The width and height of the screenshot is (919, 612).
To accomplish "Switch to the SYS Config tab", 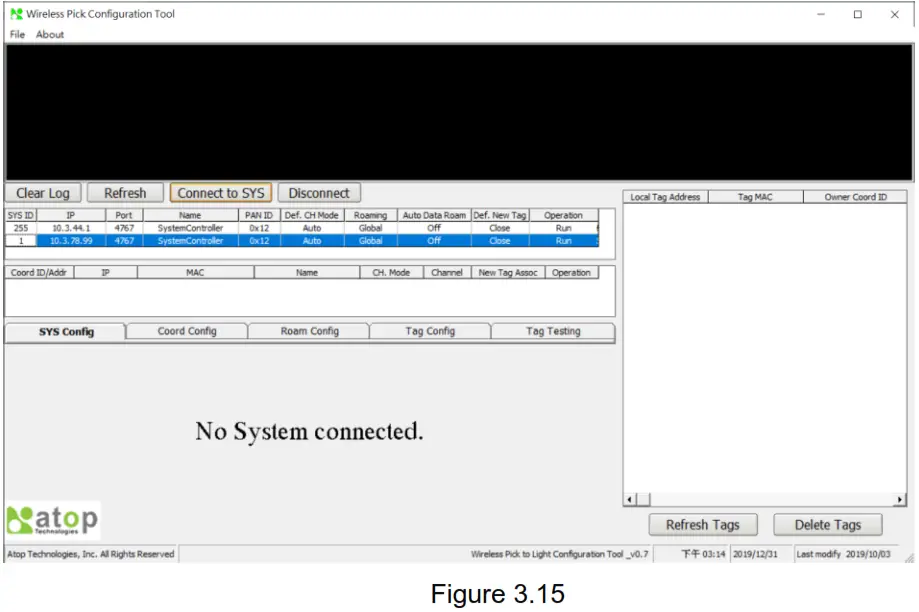I will [66, 332].
